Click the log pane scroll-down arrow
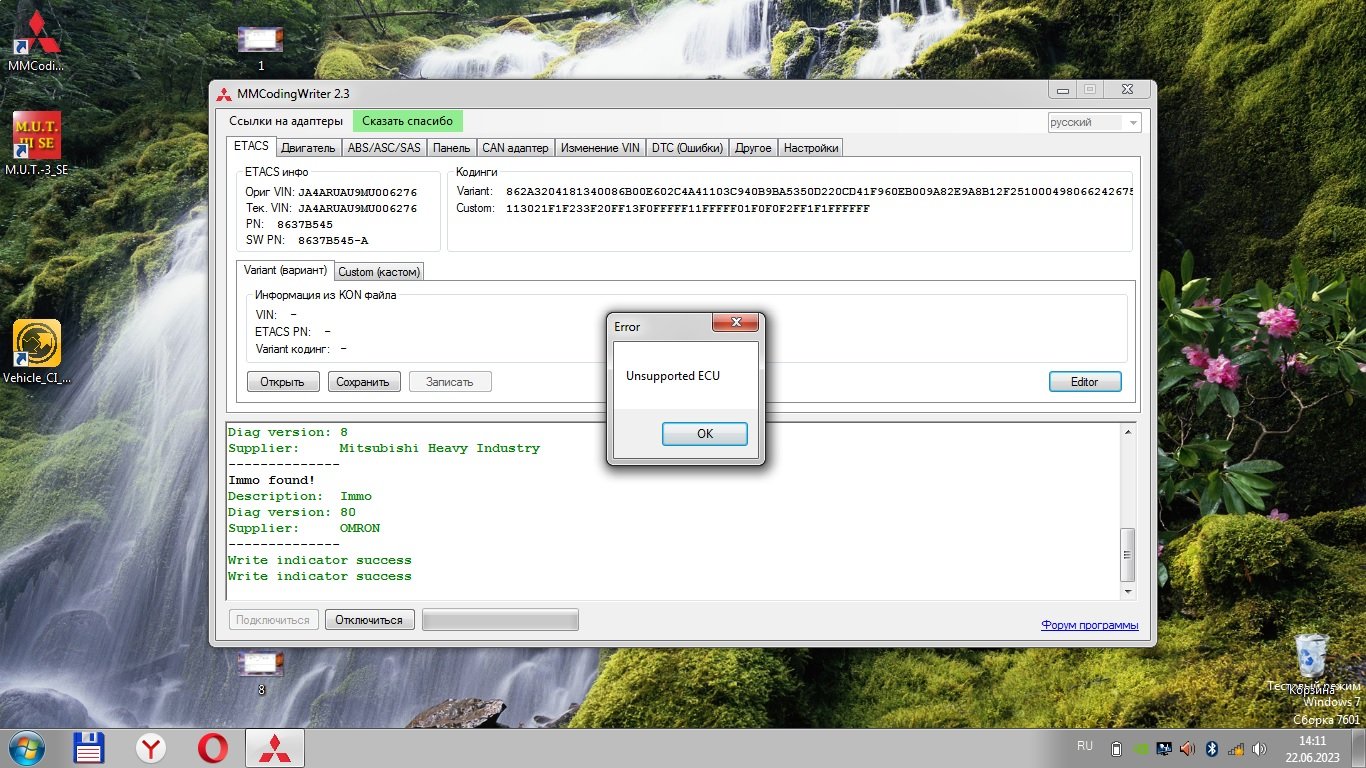Image resolution: width=1366 pixels, height=768 pixels. click(x=1129, y=592)
